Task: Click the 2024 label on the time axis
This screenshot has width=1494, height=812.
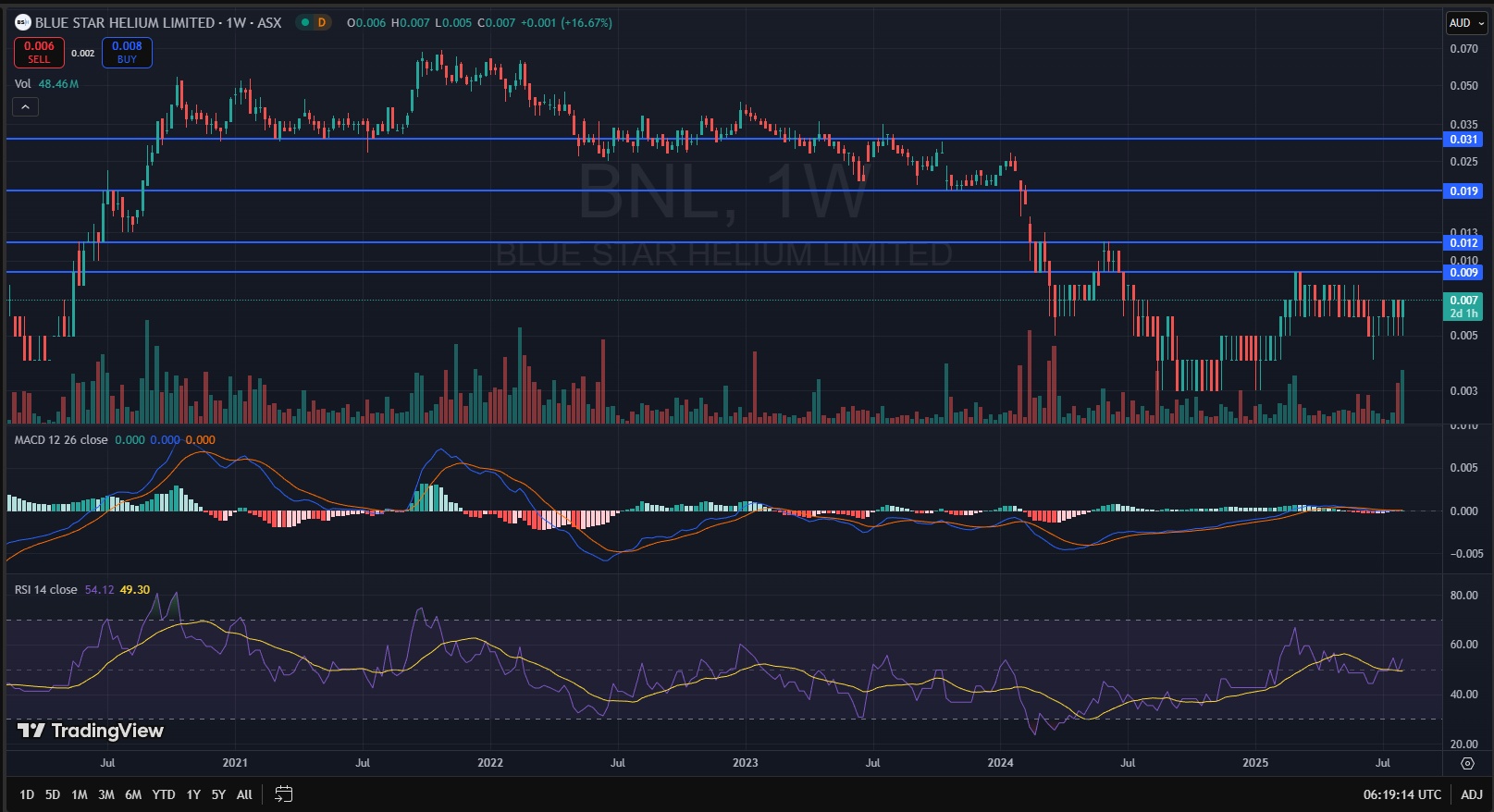Action: pos(1000,763)
